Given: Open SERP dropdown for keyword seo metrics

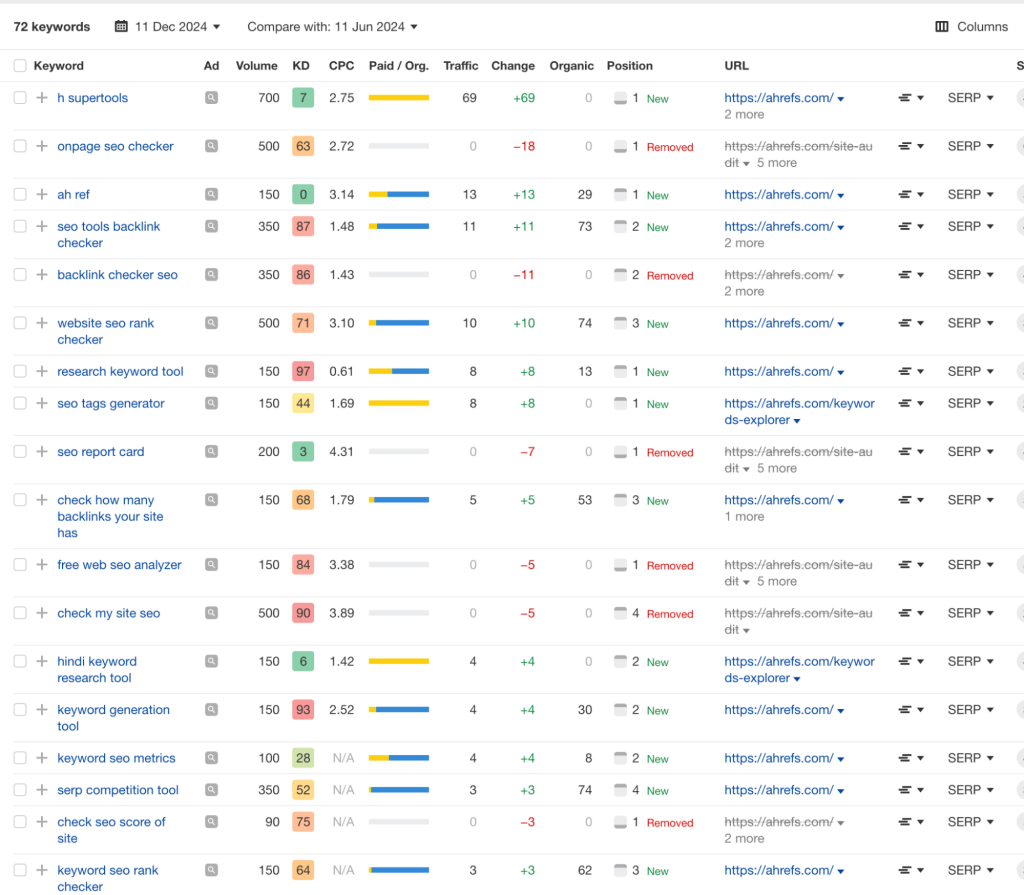Looking at the screenshot, I should point(970,758).
